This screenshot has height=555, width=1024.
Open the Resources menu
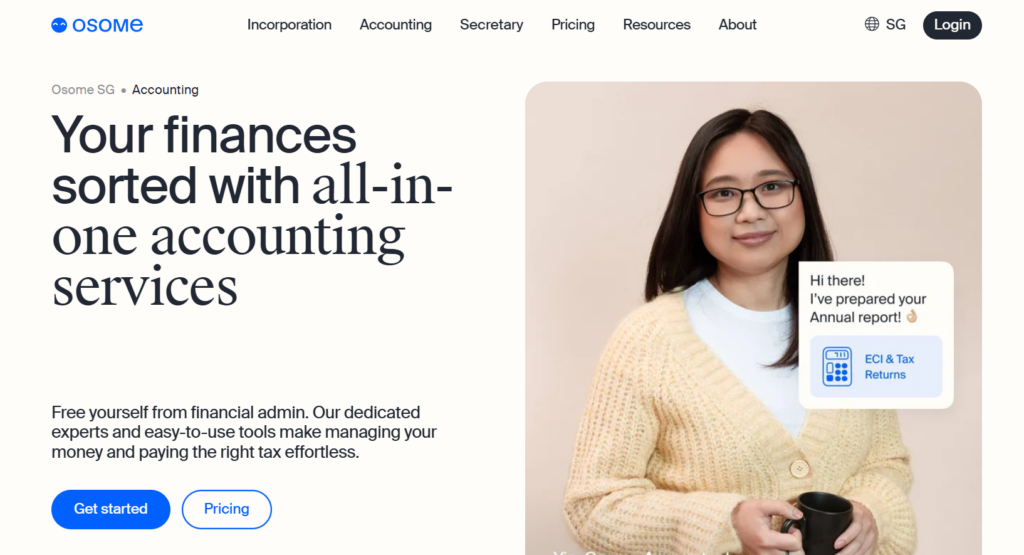tap(656, 25)
